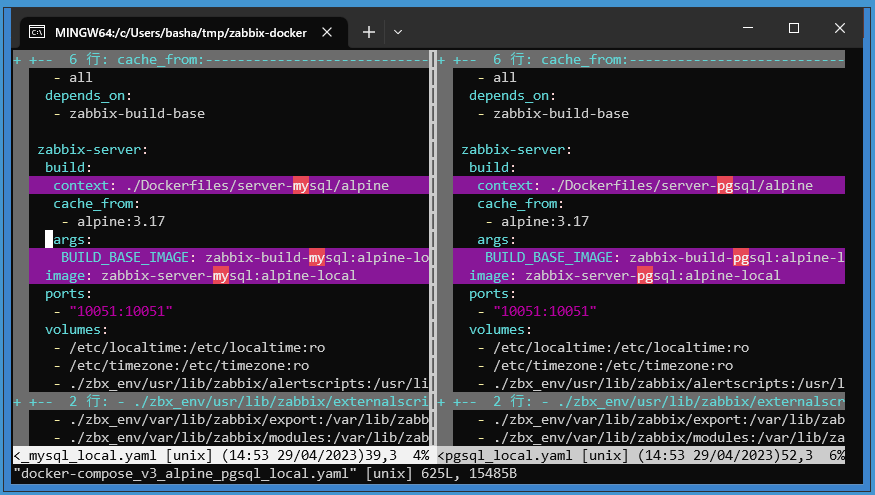Expand right pane cache_from 6-line fold
The image size is (875, 495).
(x=641, y=60)
